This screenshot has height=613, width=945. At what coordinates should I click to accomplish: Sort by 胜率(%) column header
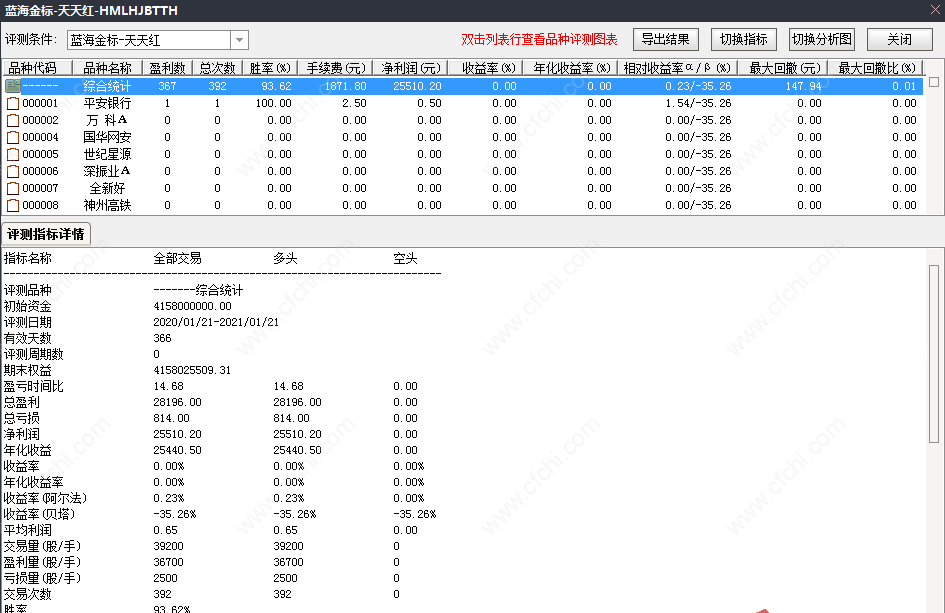click(x=270, y=68)
